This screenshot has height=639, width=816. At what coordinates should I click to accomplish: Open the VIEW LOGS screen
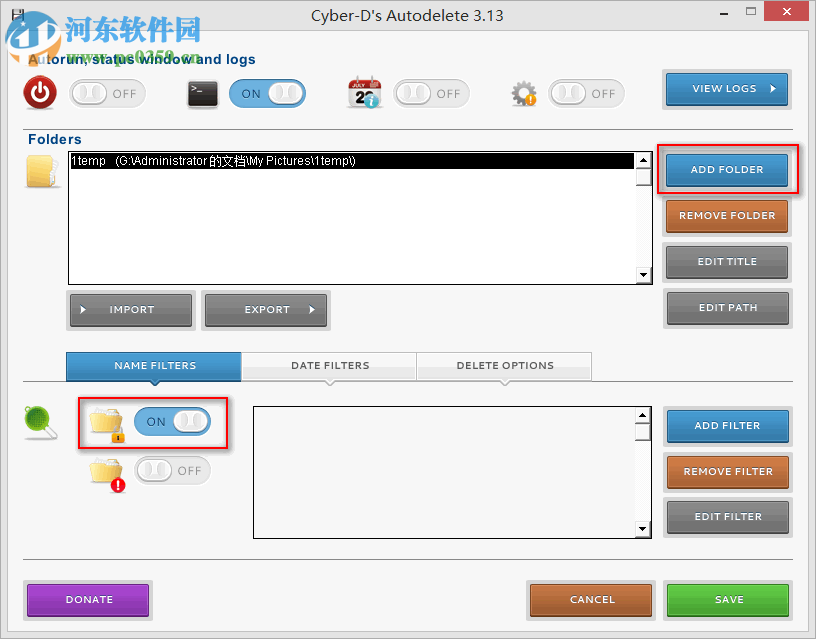click(x=726, y=89)
